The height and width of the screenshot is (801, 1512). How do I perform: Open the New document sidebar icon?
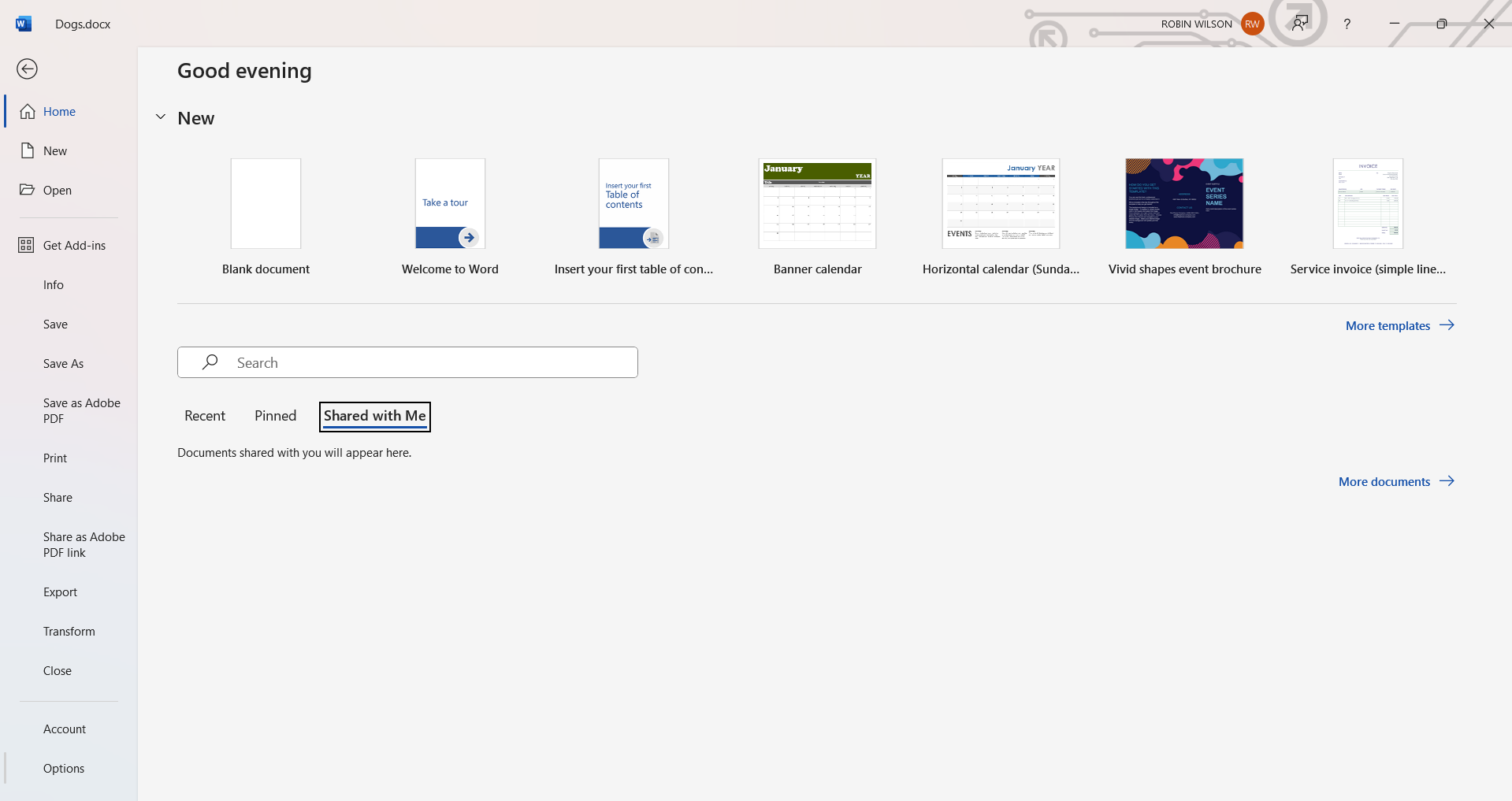click(28, 150)
